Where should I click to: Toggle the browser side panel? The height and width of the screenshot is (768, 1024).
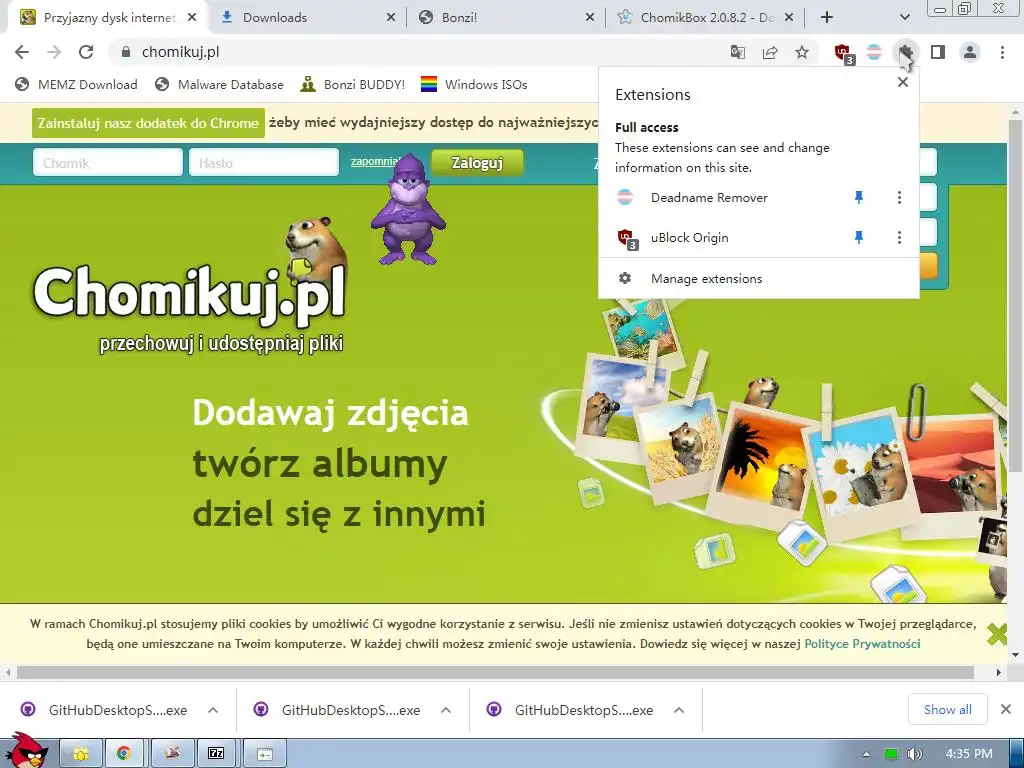pyautogui.click(x=938, y=52)
